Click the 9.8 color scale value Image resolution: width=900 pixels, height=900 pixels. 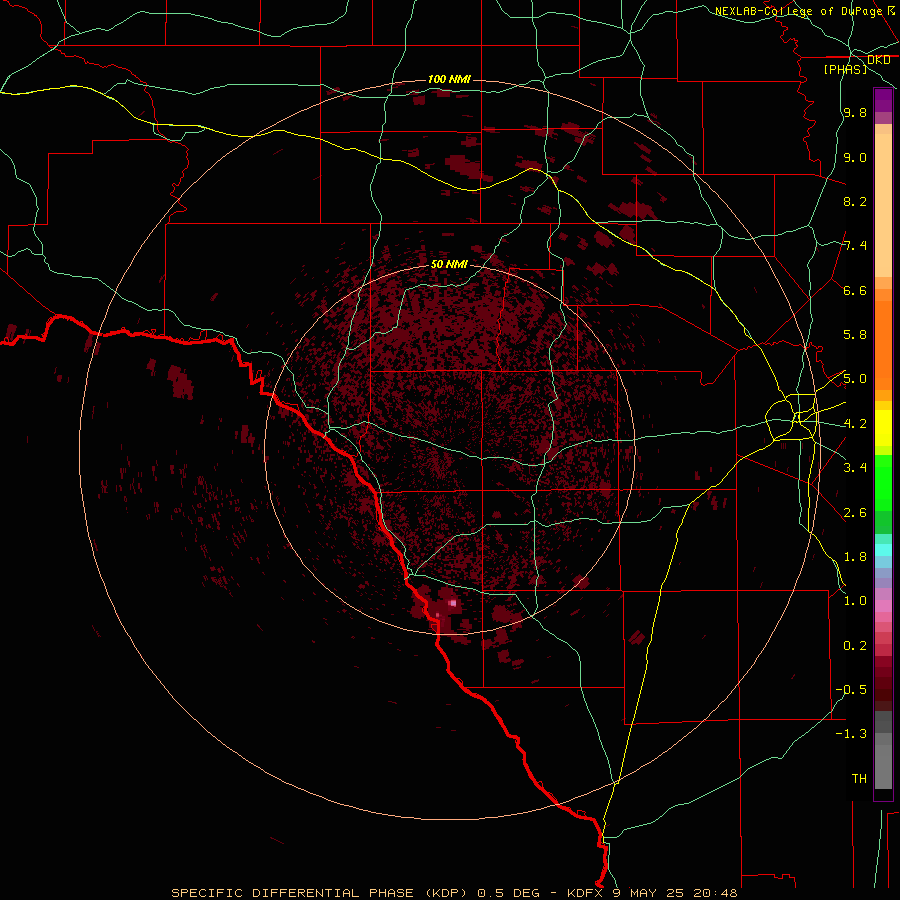tap(855, 112)
